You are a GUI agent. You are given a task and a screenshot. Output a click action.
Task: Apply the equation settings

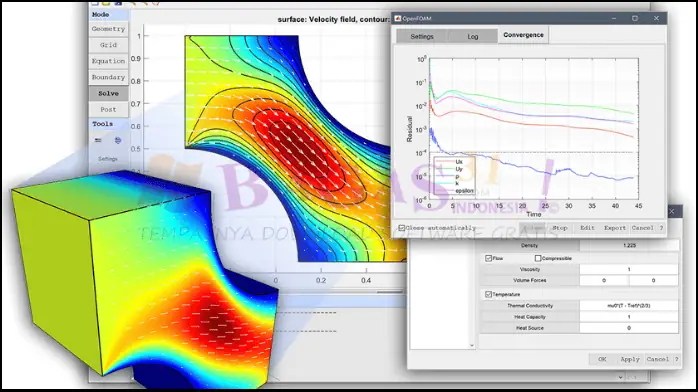point(630,359)
